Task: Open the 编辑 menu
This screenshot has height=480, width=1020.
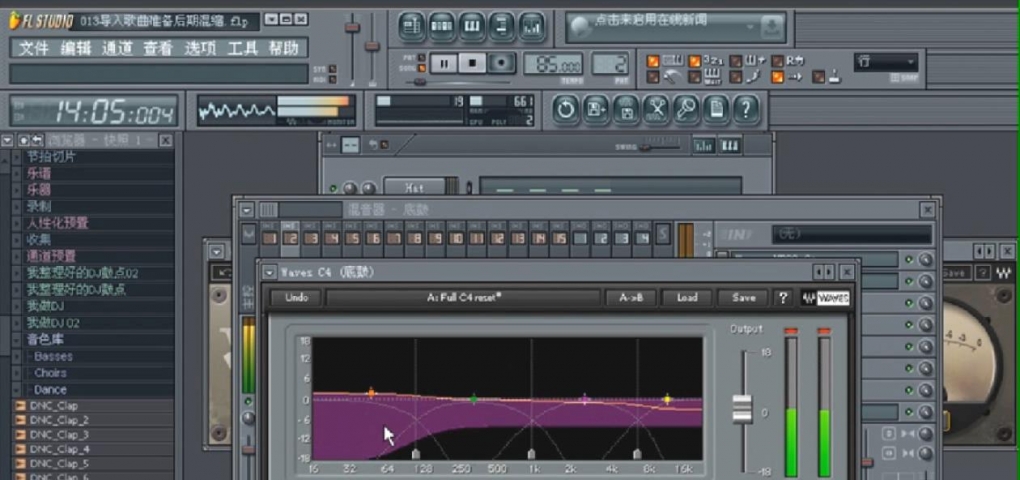Action: click(x=75, y=48)
